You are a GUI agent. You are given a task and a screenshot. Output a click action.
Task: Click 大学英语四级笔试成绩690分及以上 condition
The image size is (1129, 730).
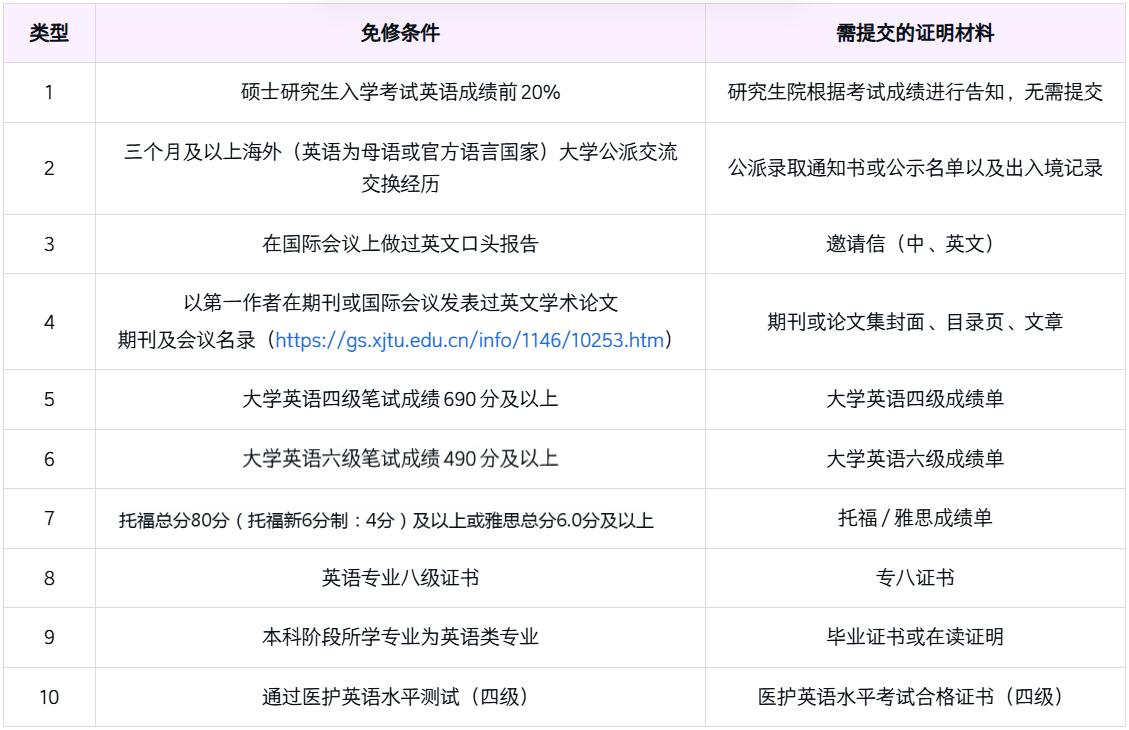(400, 399)
